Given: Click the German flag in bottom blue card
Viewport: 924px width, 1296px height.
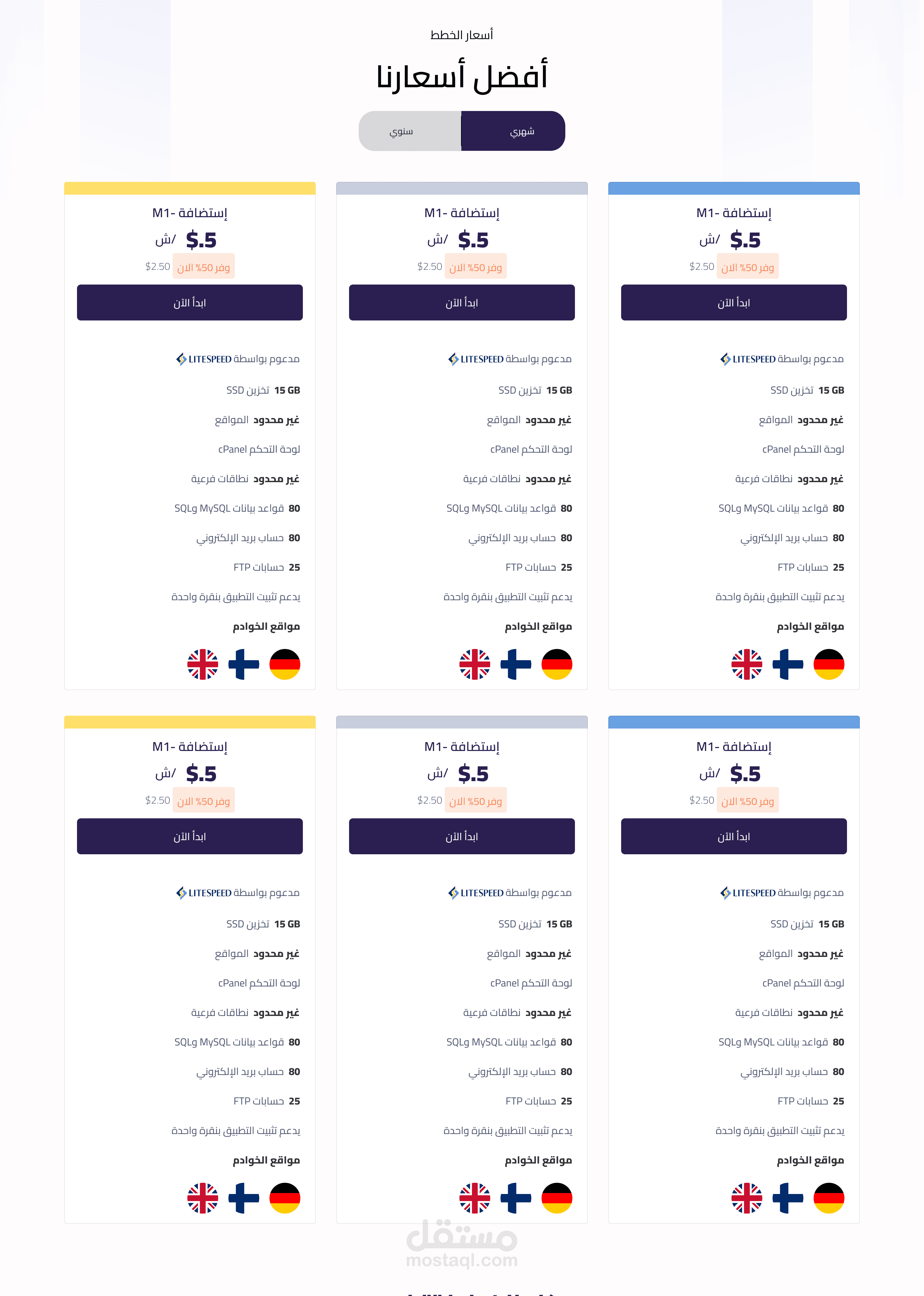Looking at the screenshot, I should point(828,1198).
